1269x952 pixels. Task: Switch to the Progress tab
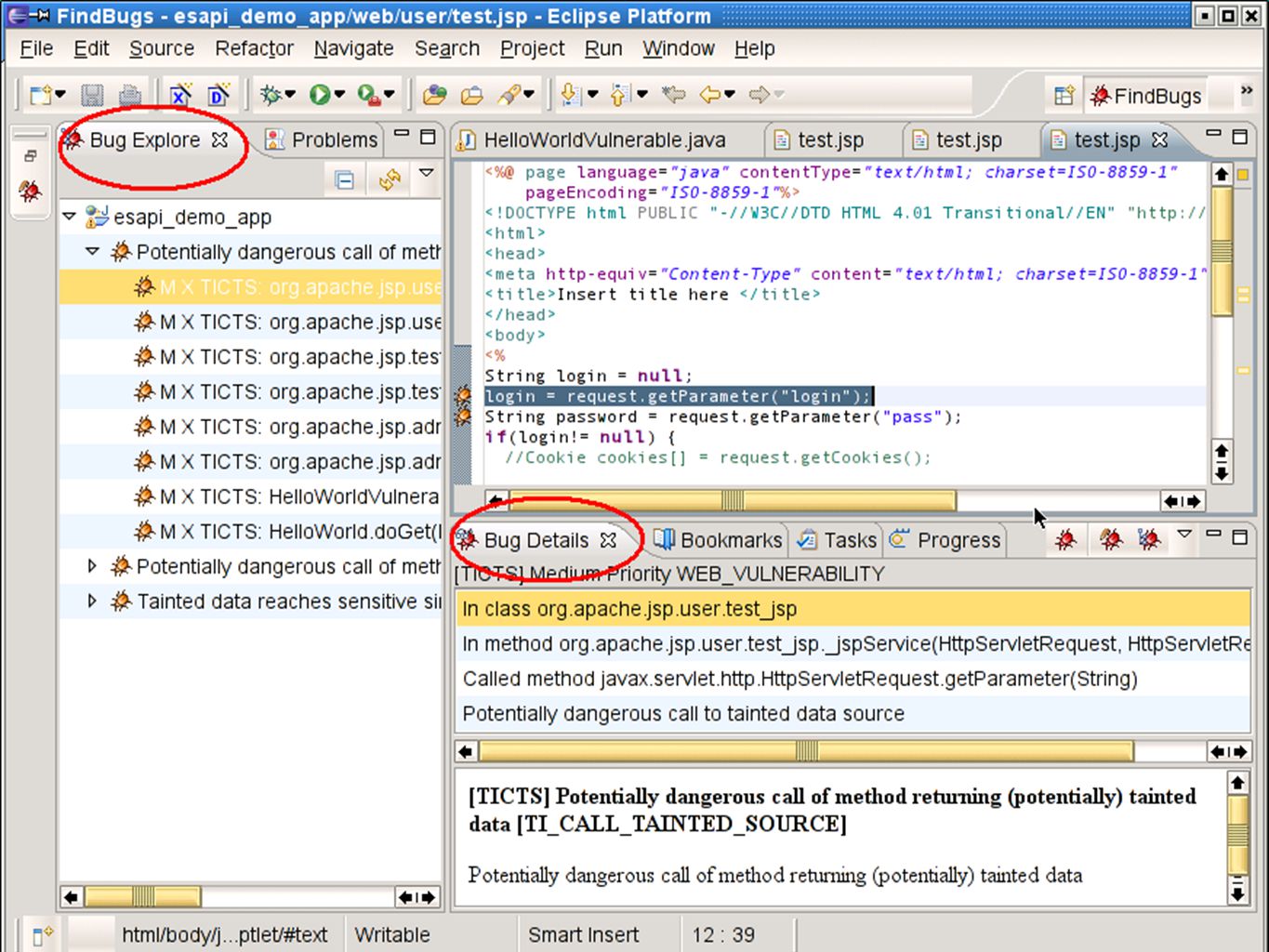pos(945,540)
